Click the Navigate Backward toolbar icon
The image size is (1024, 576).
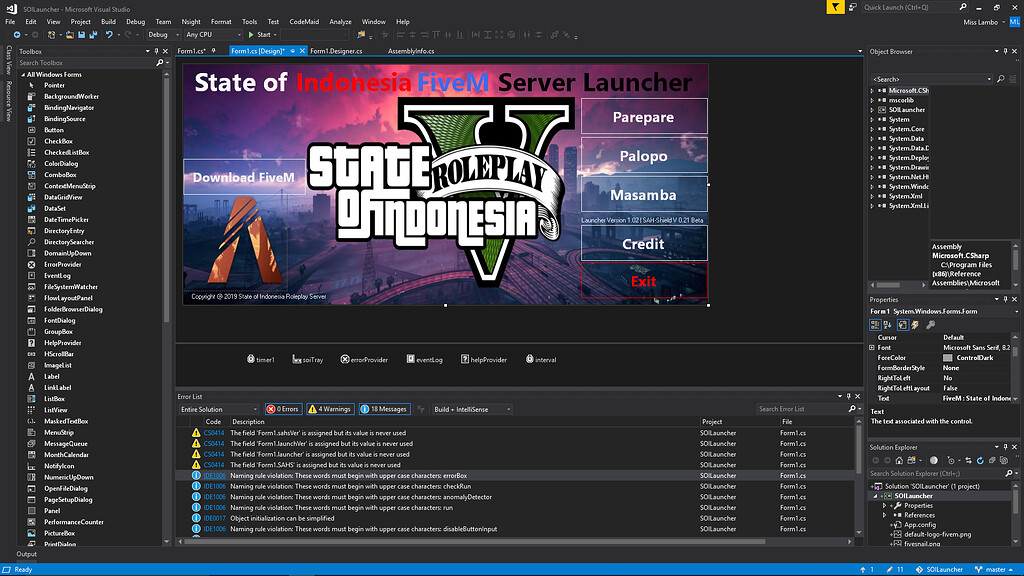pyautogui.click(x=17, y=35)
